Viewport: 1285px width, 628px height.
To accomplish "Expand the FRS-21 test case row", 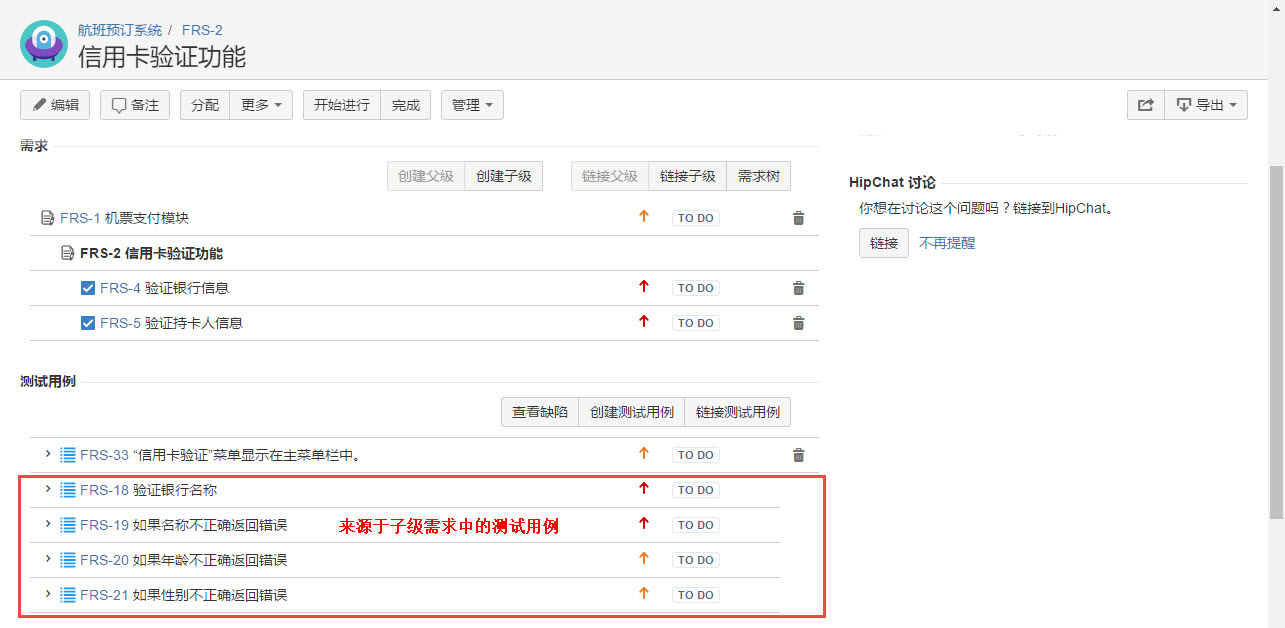I will tap(48, 594).
